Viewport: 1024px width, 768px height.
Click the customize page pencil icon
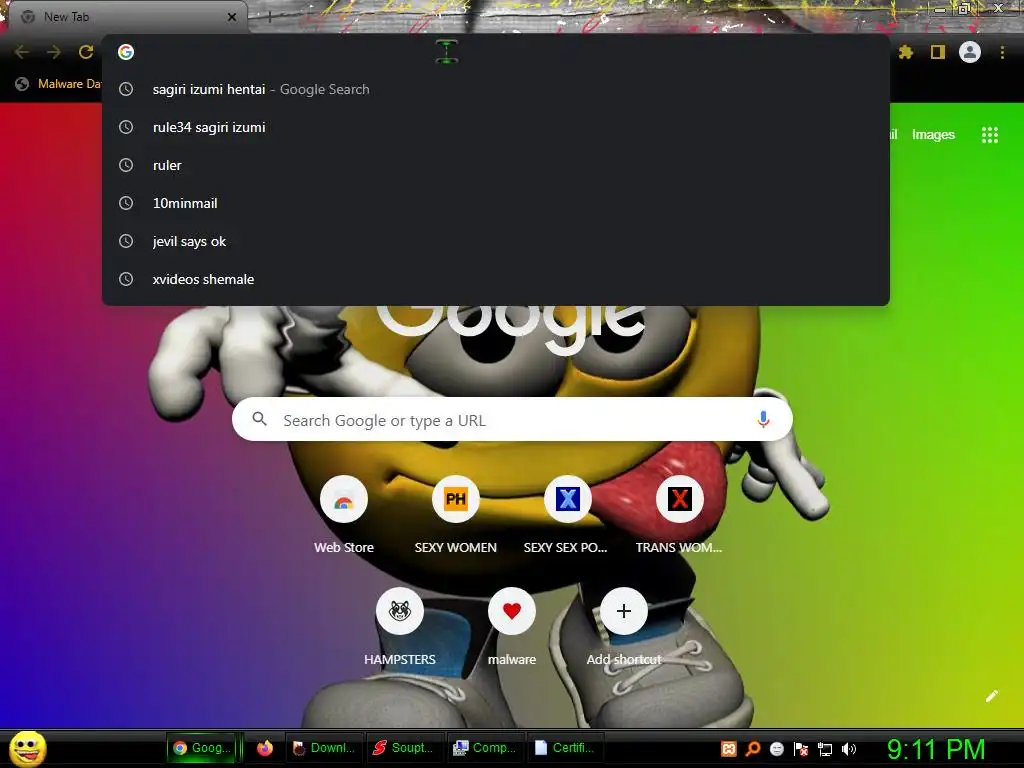(991, 696)
